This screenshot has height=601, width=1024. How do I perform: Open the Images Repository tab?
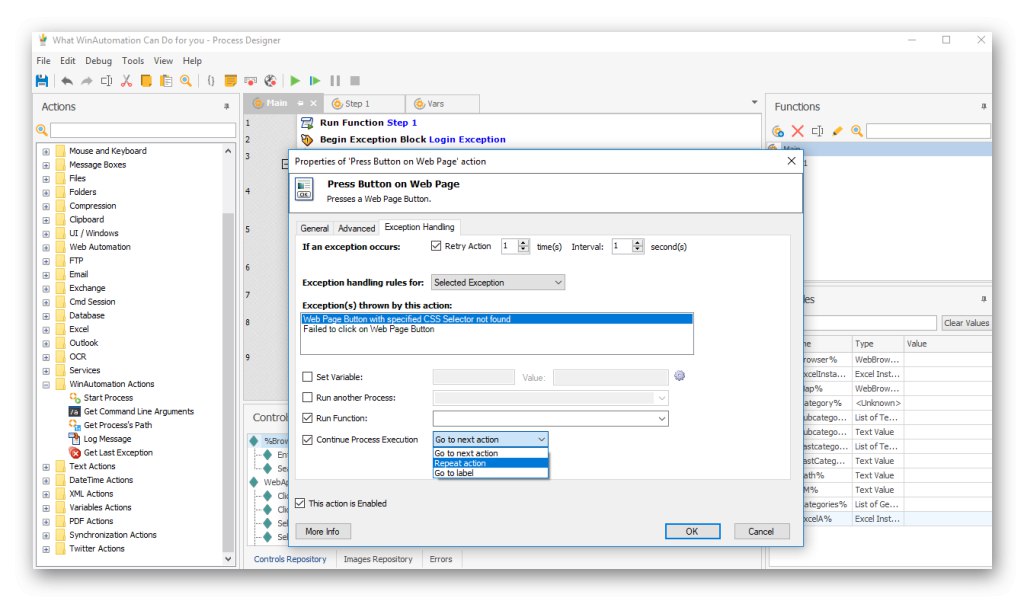378,559
